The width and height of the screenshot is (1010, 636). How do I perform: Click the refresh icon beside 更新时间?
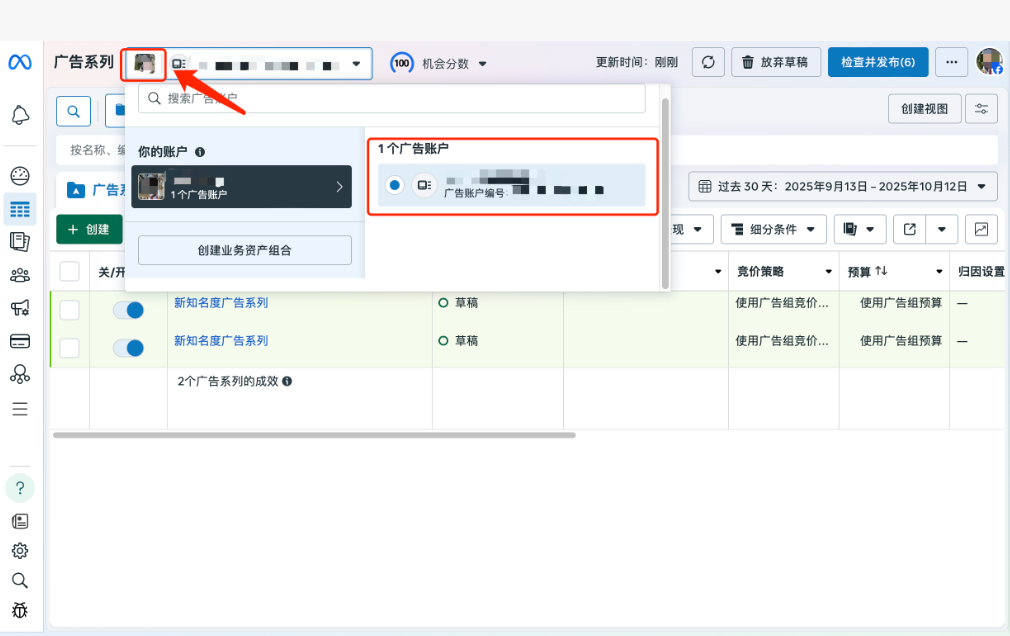[x=708, y=63]
